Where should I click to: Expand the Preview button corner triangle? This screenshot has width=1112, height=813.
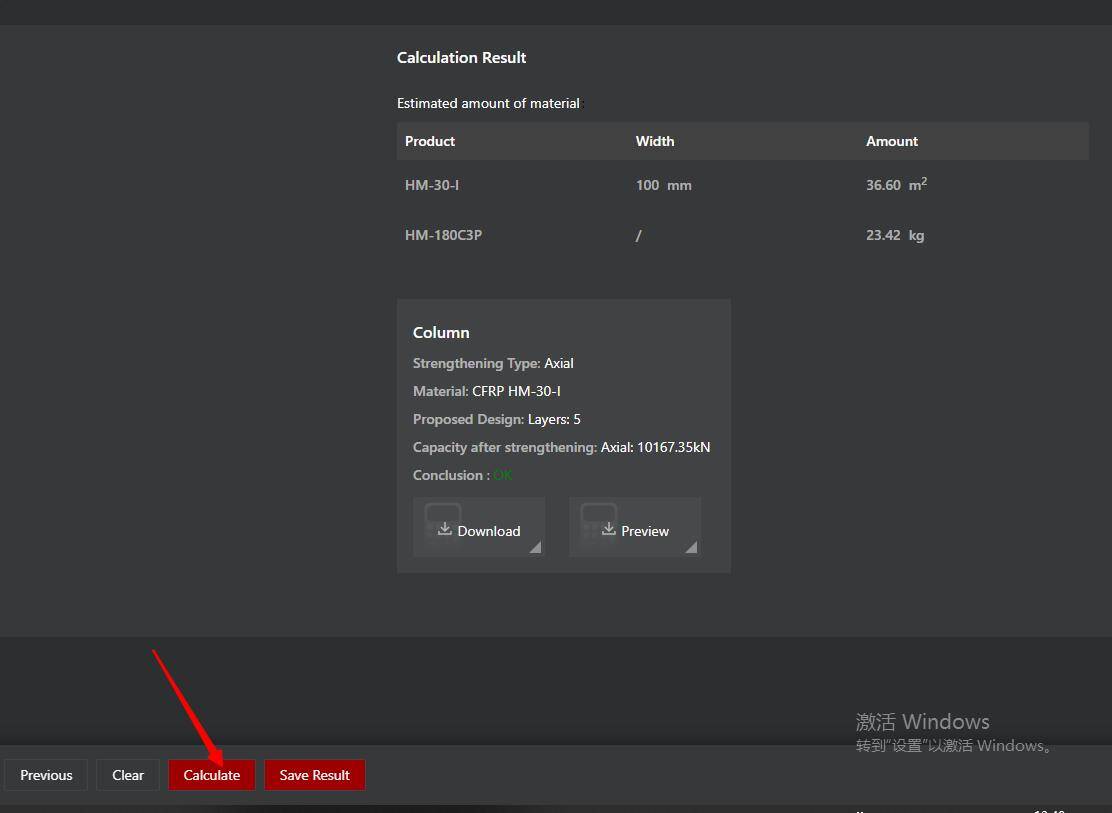(691, 547)
